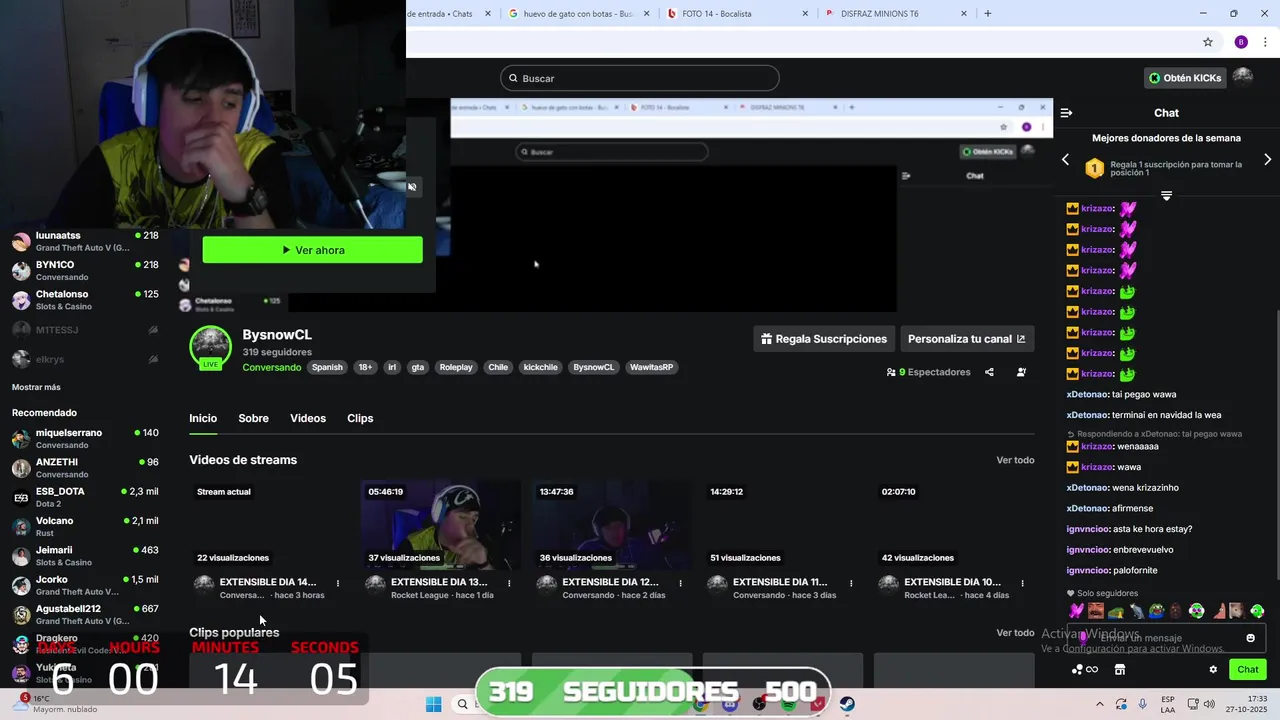Open Chetalonso channel in sidebar
Image resolution: width=1280 pixels, height=720 pixels.
pos(84,300)
